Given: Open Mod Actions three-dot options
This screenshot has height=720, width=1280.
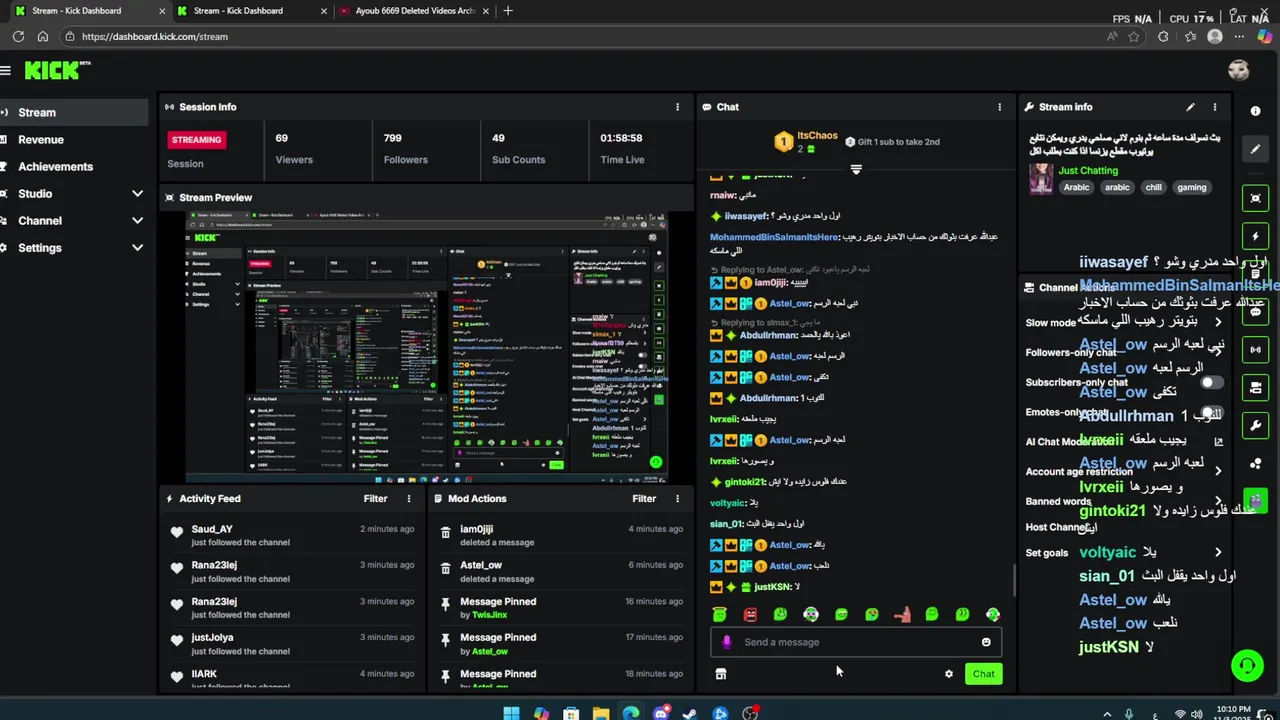Looking at the screenshot, I should click(677, 499).
